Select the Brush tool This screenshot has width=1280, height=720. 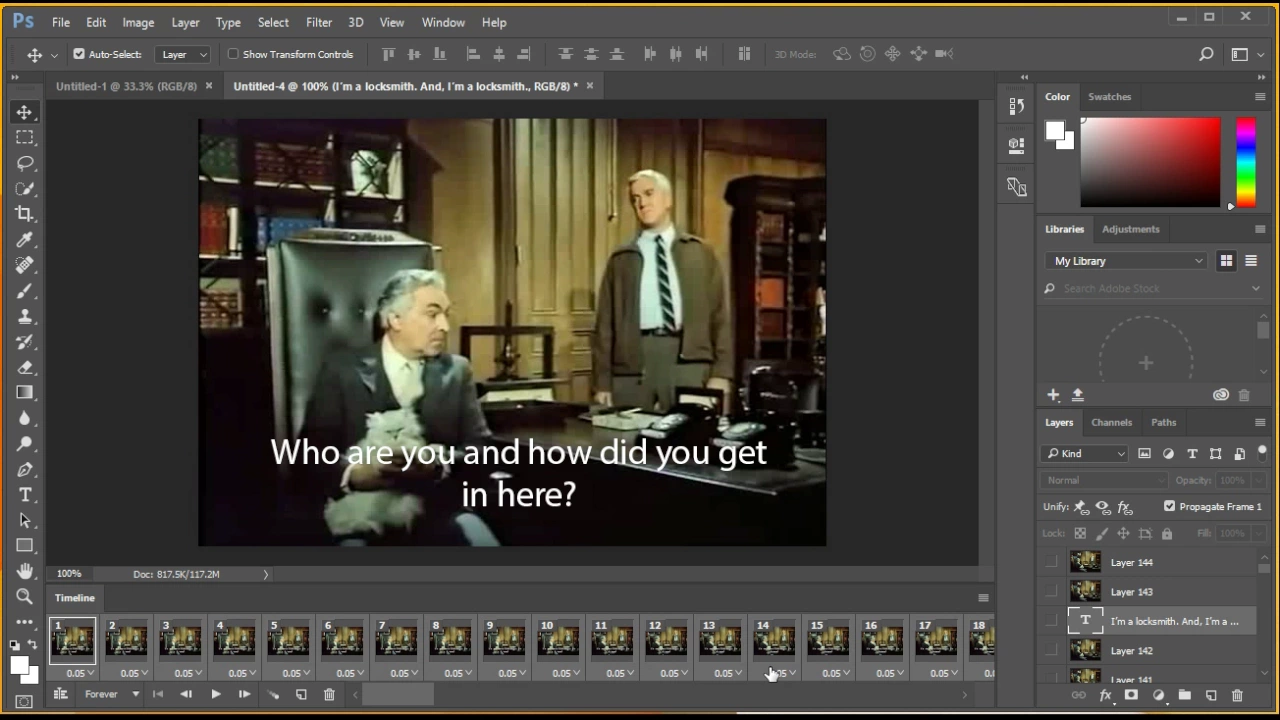(25, 290)
